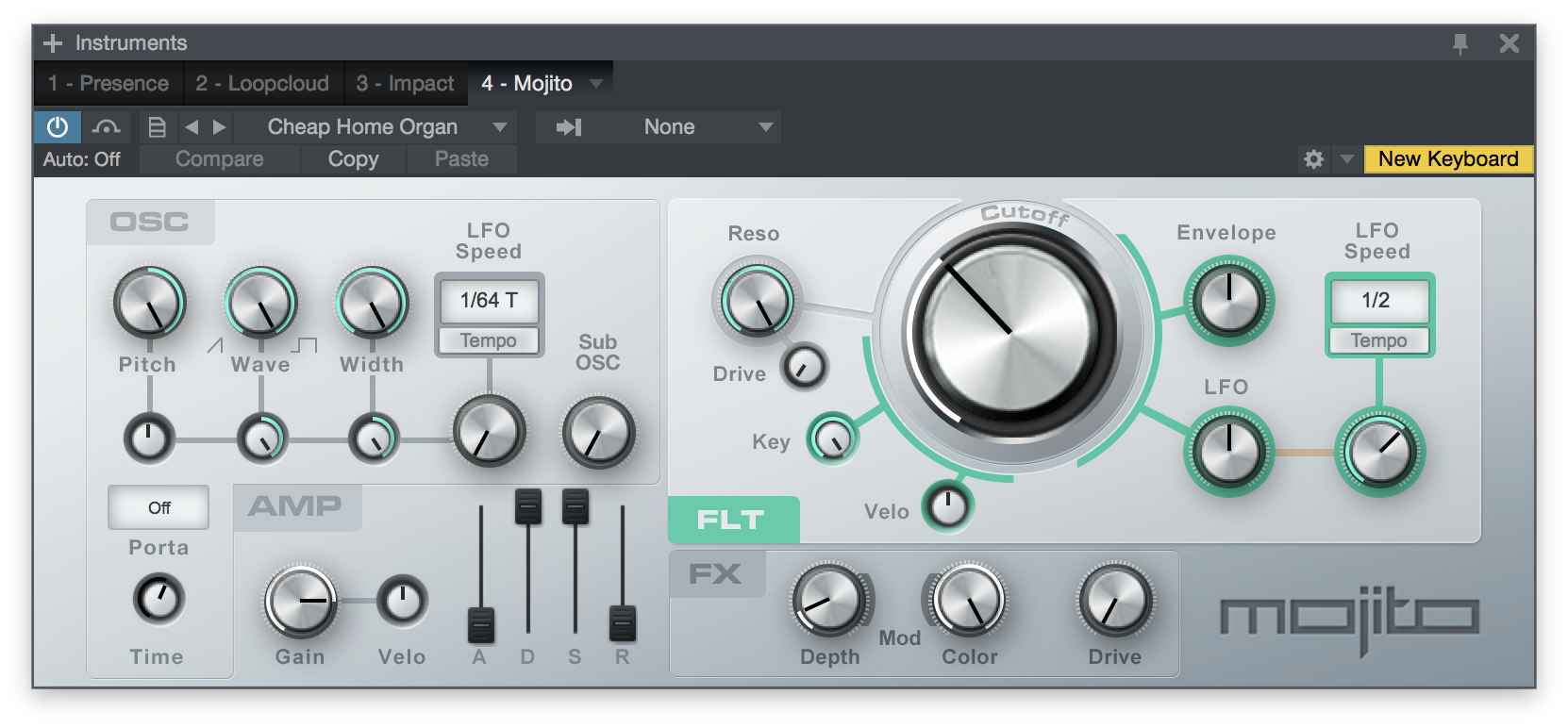1568x728 pixels.
Task: Load next preset arrow
Action: click(219, 126)
